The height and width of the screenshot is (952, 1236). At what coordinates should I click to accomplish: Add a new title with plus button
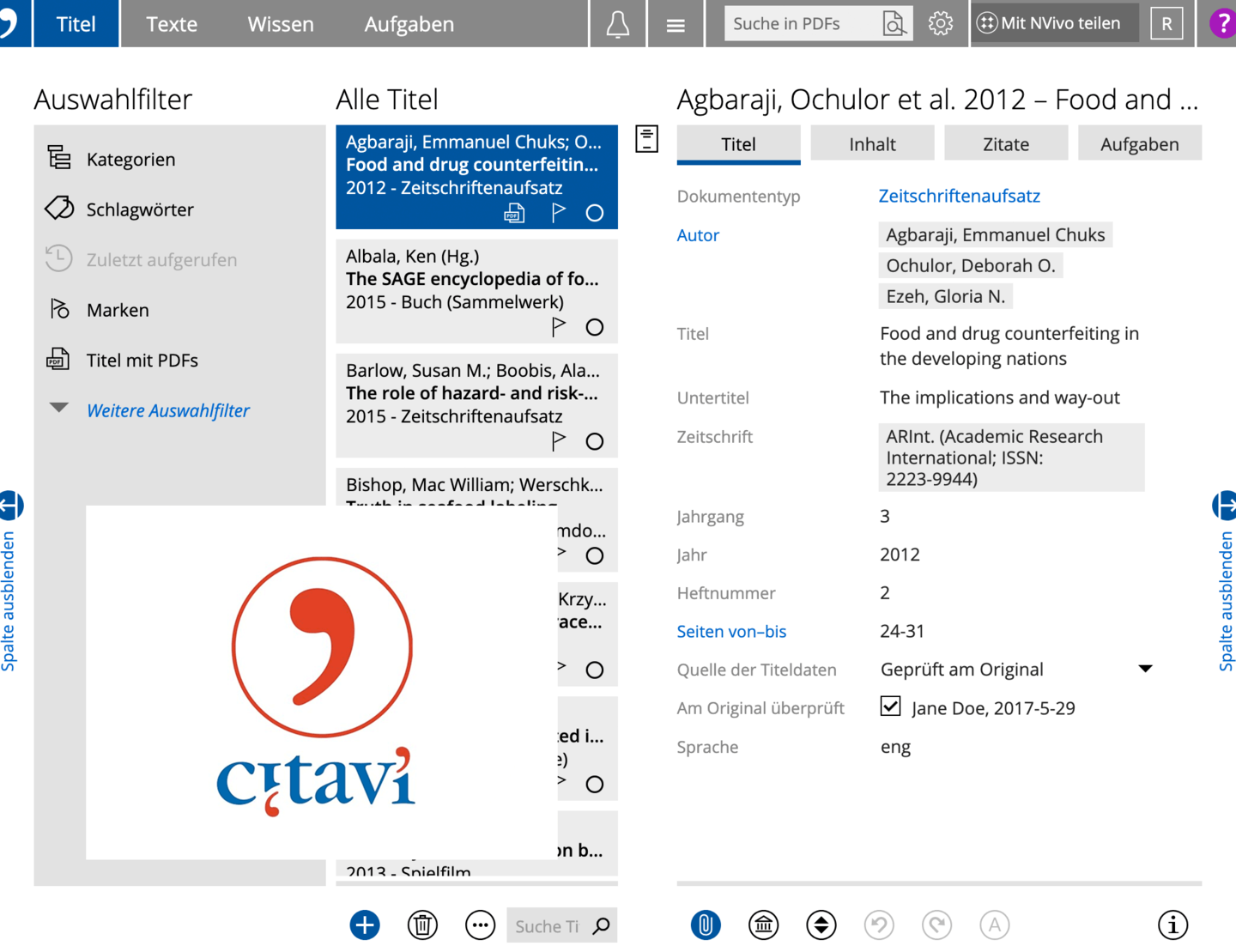coord(365,925)
